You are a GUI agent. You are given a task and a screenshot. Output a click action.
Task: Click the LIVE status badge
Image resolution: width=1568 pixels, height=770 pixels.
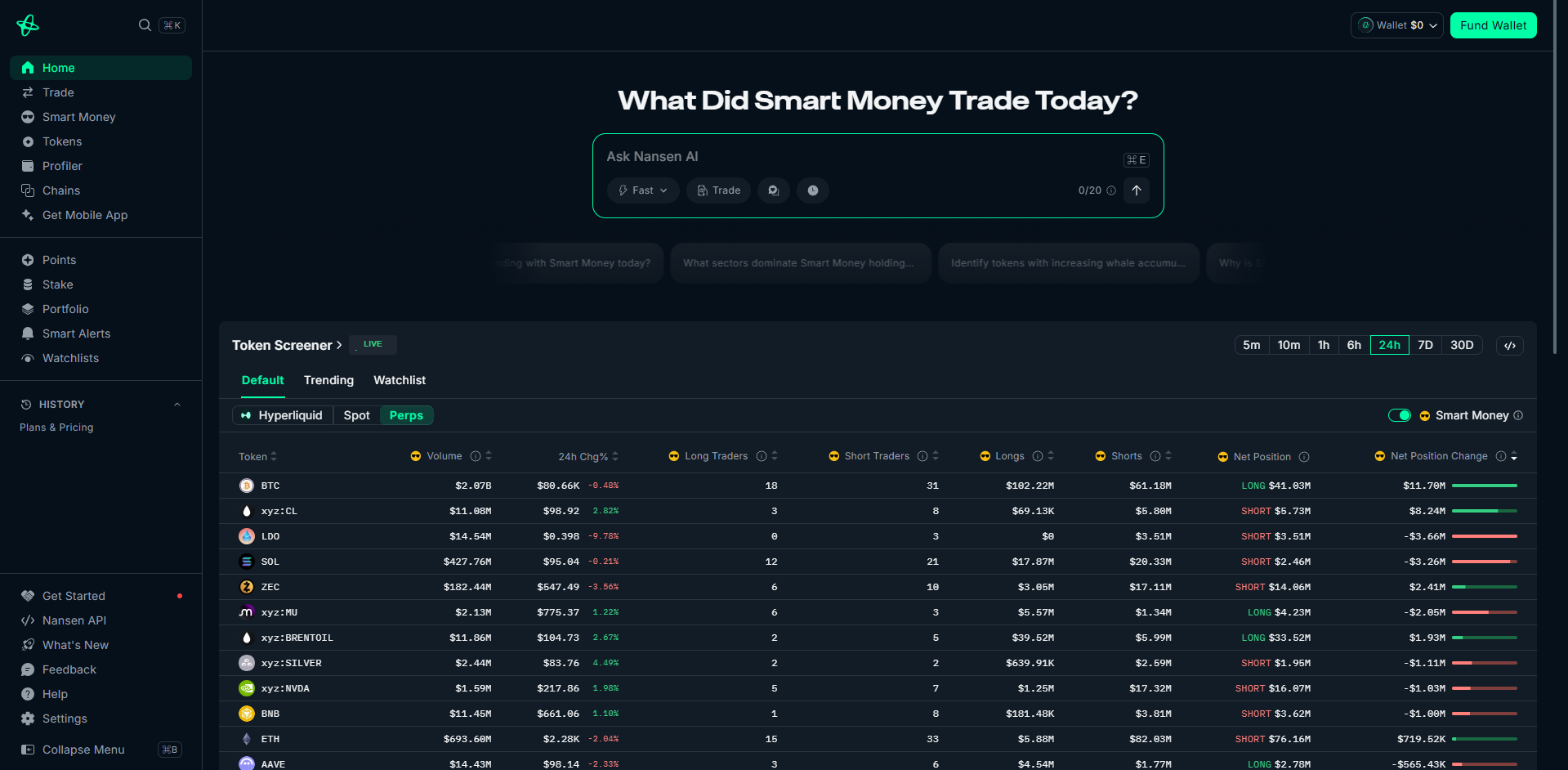coord(373,344)
